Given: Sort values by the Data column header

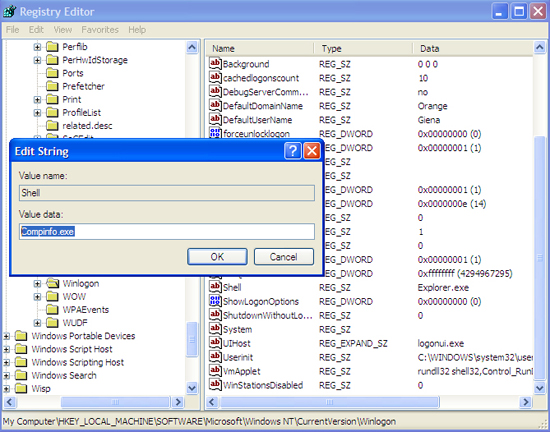Looking at the screenshot, I should pyautogui.click(x=473, y=48).
